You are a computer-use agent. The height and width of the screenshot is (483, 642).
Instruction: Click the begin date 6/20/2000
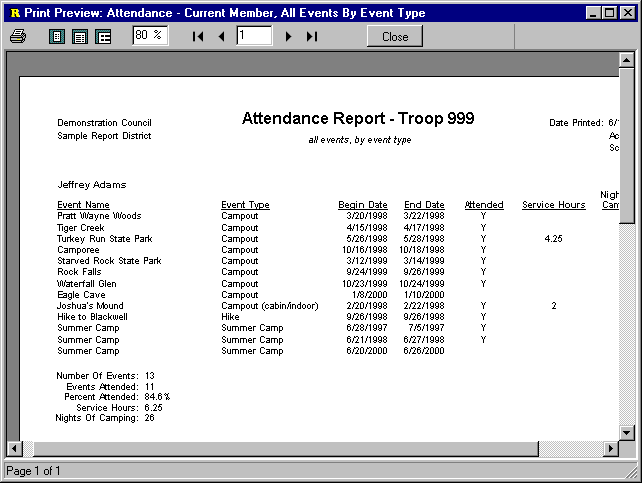(x=367, y=351)
